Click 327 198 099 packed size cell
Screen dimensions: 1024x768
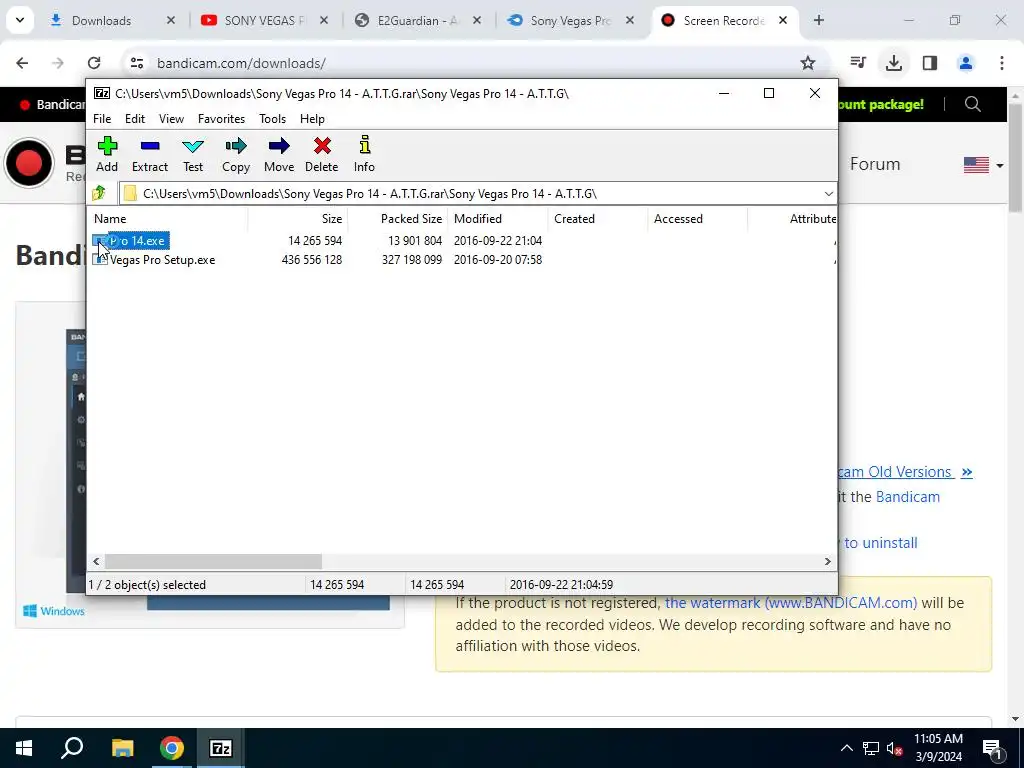(411, 260)
